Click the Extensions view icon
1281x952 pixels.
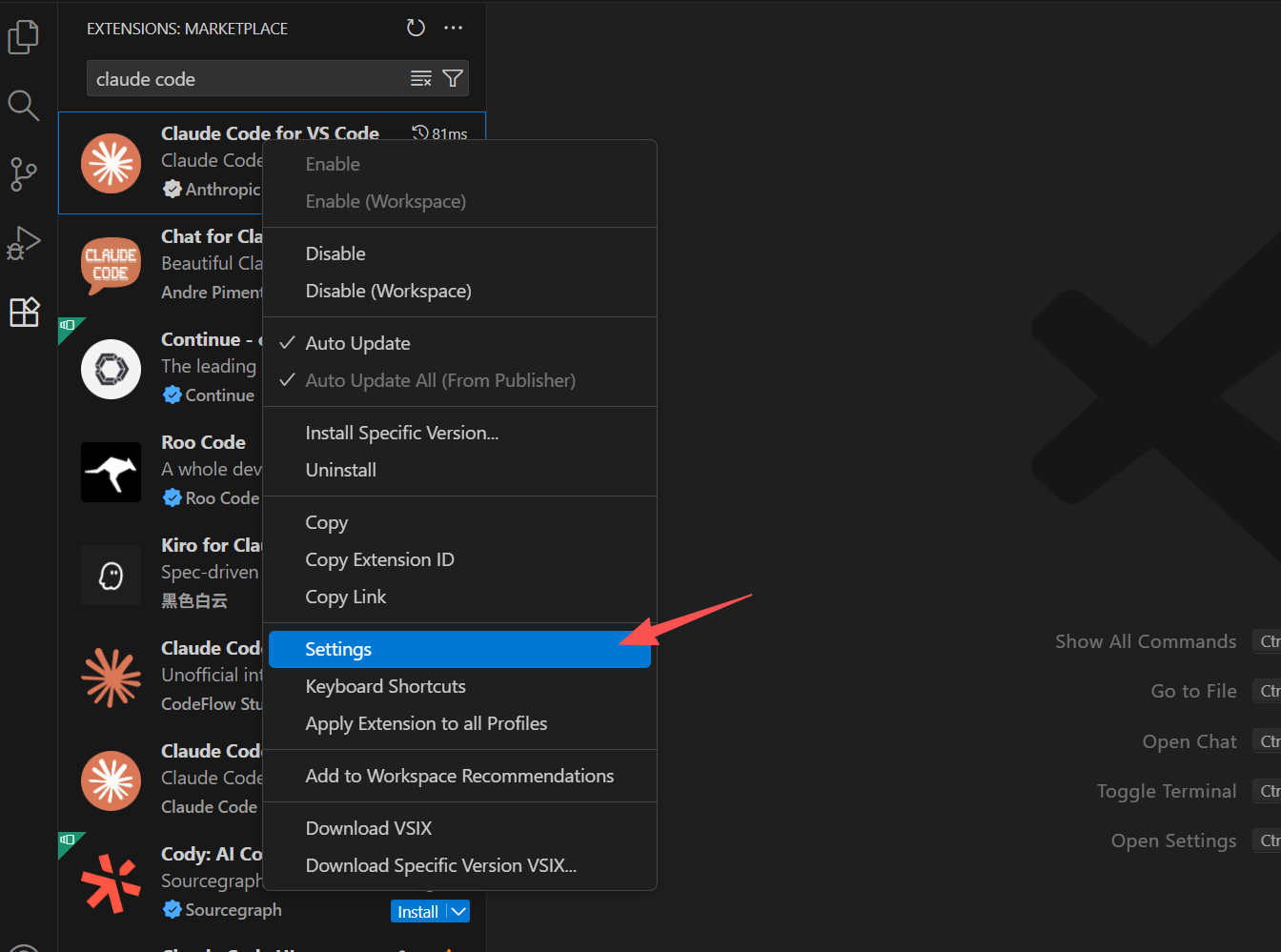coord(23,312)
